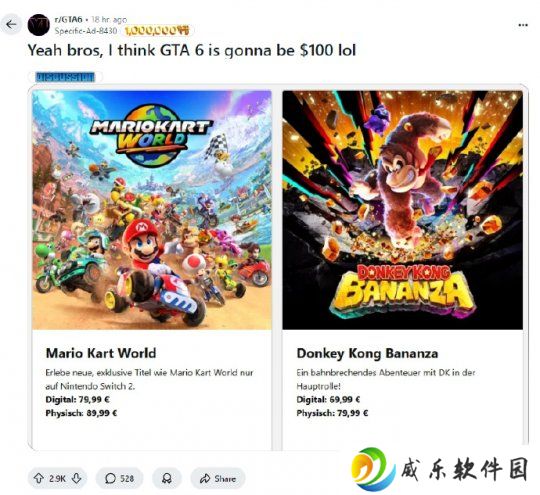The width and height of the screenshot is (540, 495).
Task: Click the 1,000,000 user flair badge
Action: point(157,31)
